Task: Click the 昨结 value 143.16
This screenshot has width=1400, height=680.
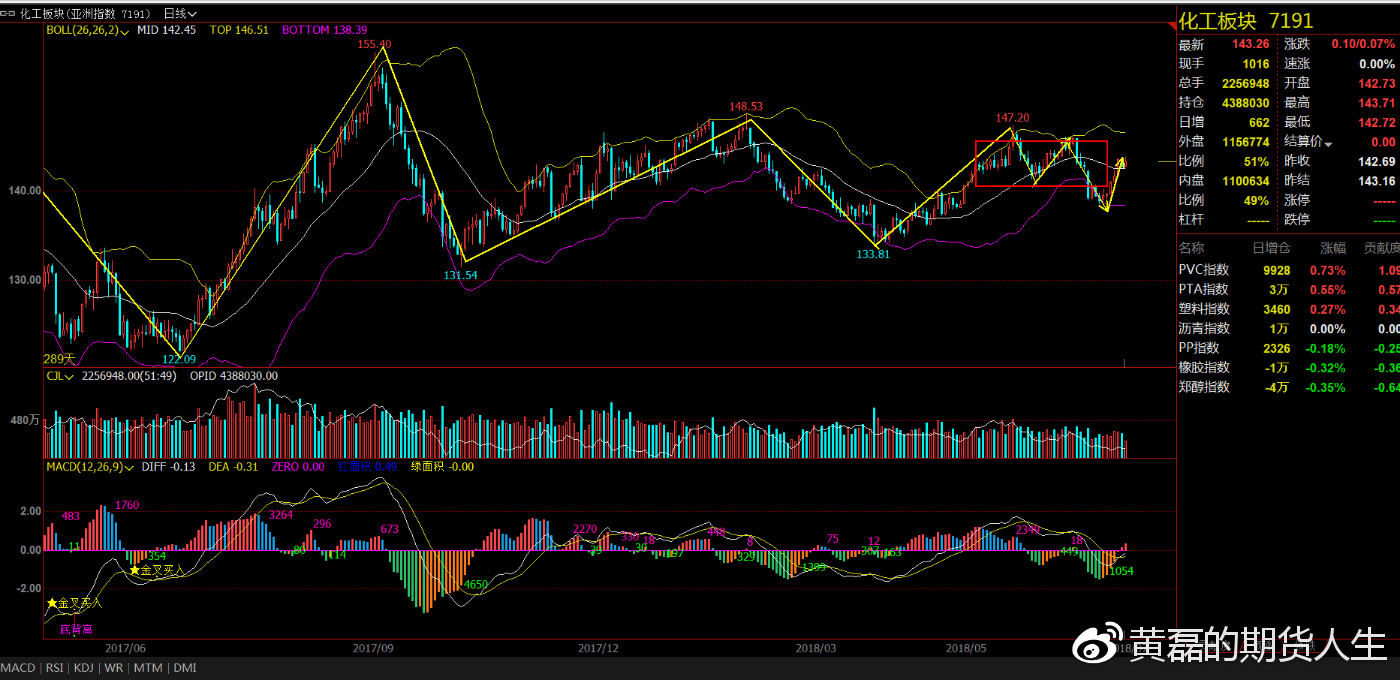Action: point(1376,180)
